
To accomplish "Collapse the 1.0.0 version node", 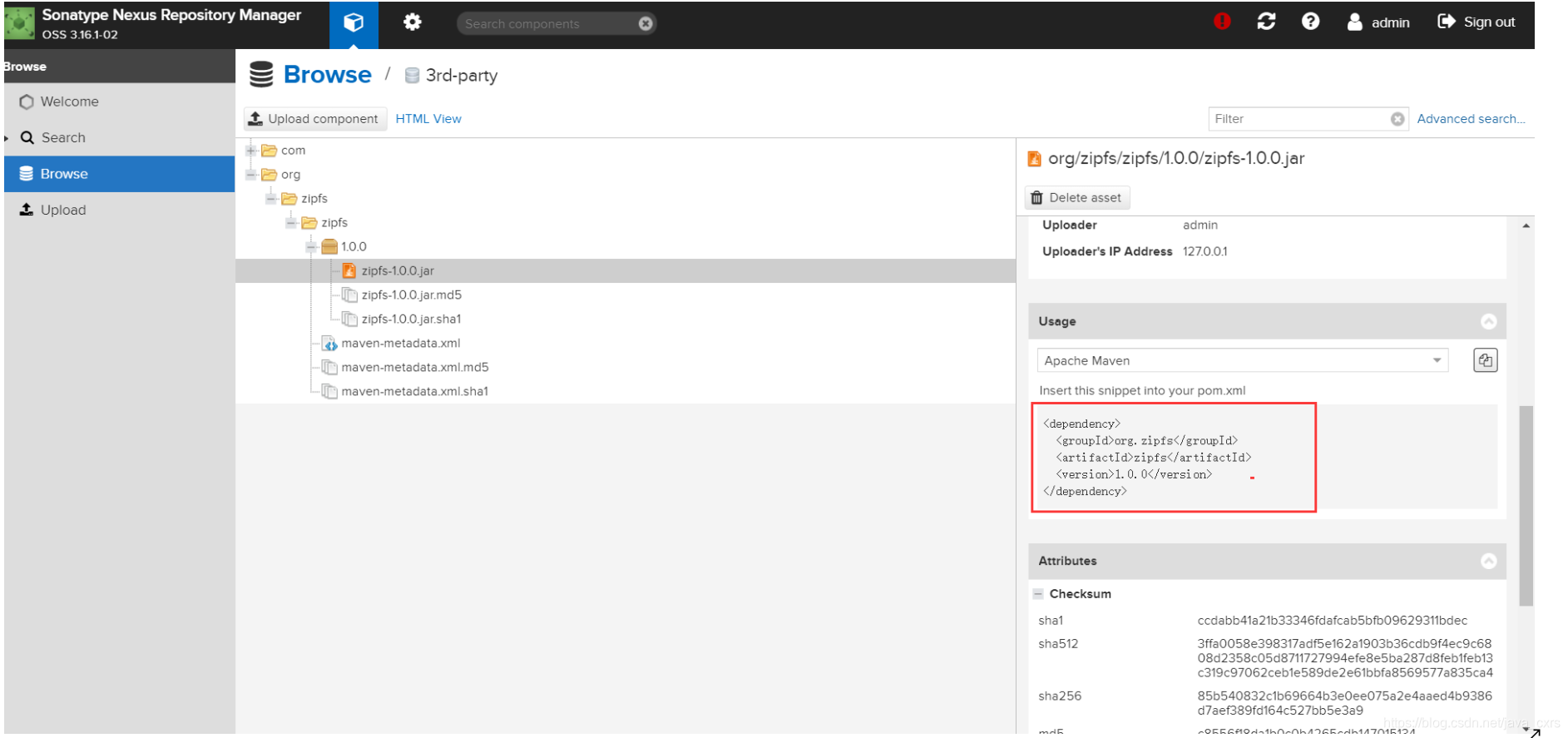I will point(311,247).
